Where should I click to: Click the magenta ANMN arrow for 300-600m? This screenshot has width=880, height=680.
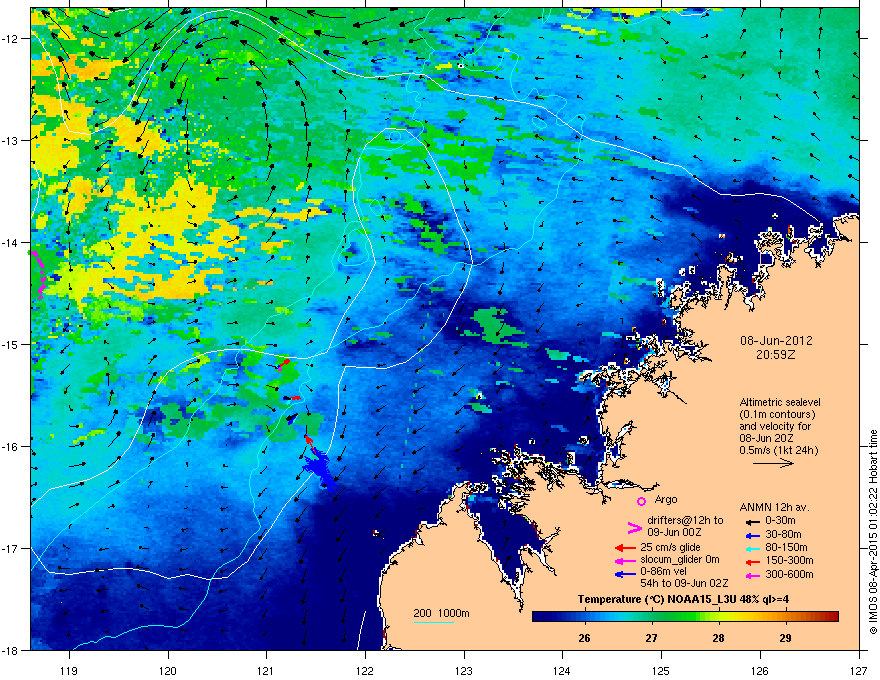752,575
